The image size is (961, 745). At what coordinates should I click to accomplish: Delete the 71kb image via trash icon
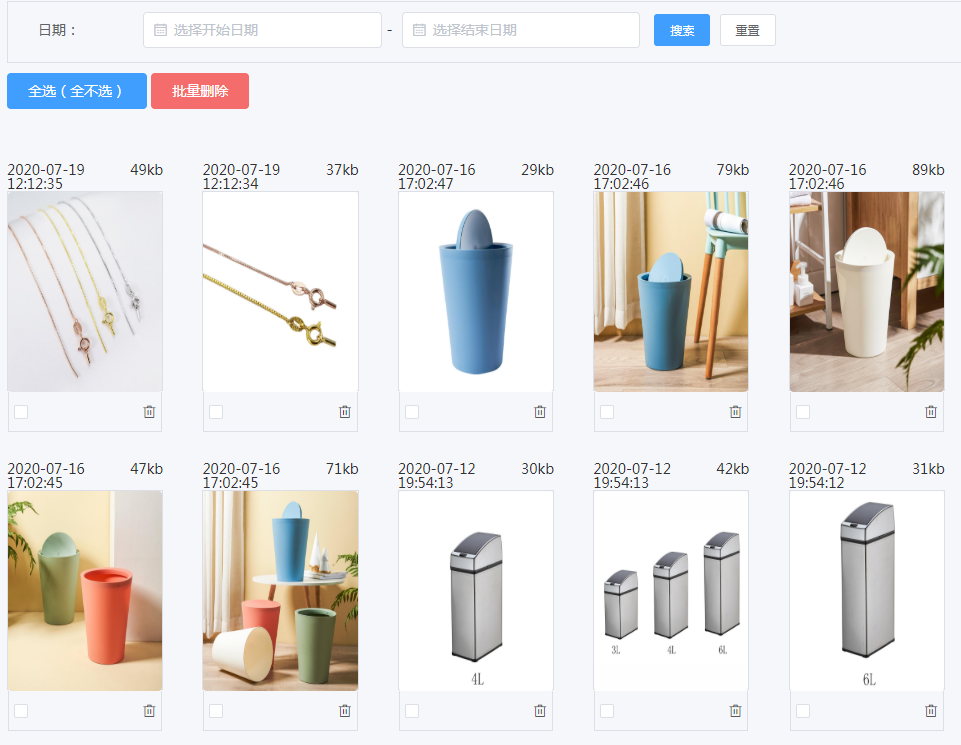(344, 711)
